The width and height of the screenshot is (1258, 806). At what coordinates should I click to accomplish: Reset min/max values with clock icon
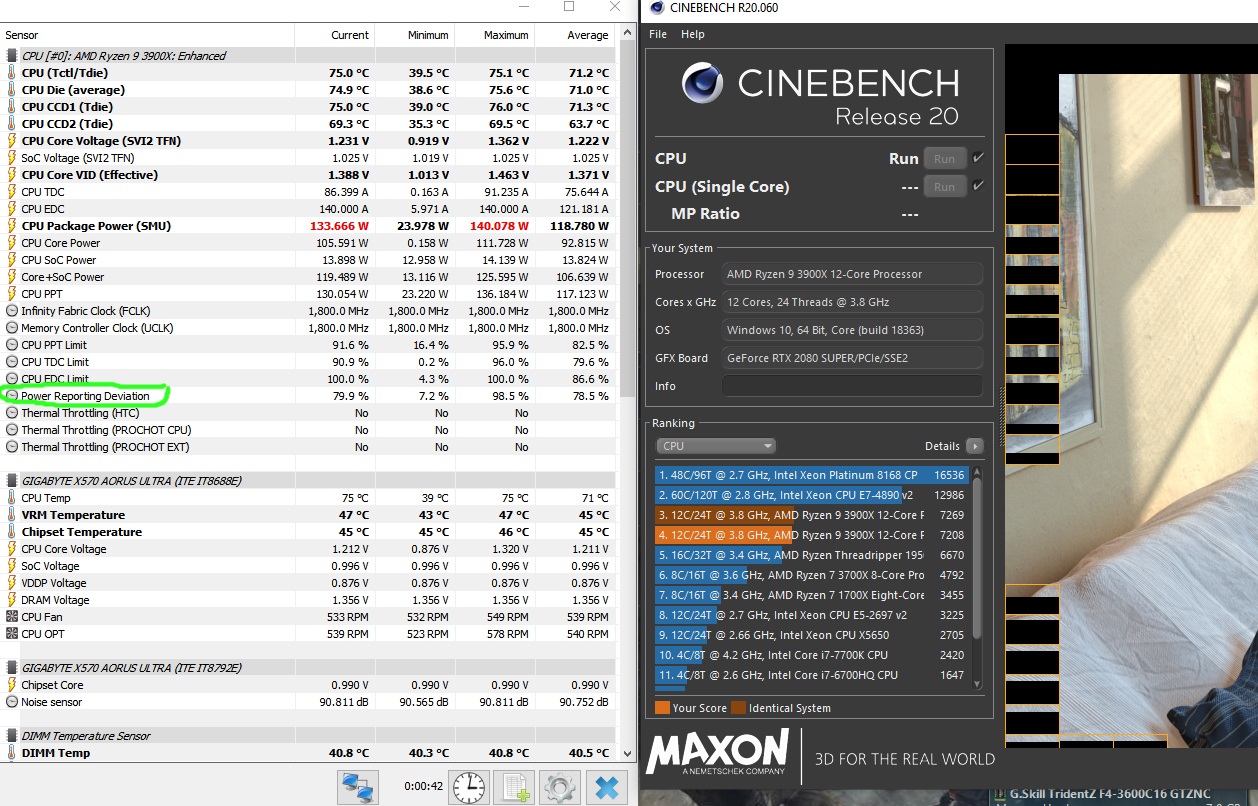tap(468, 787)
